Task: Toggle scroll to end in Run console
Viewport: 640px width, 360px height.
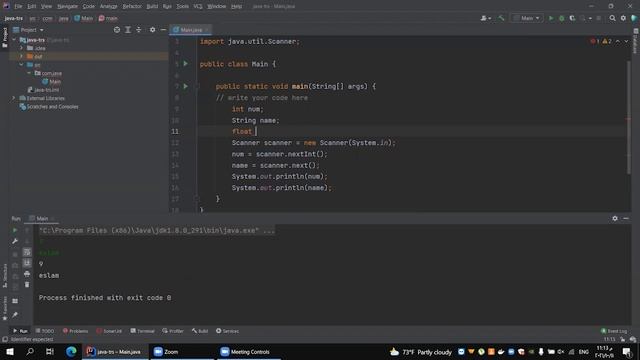Action: pyautogui.click(x=27, y=263)
